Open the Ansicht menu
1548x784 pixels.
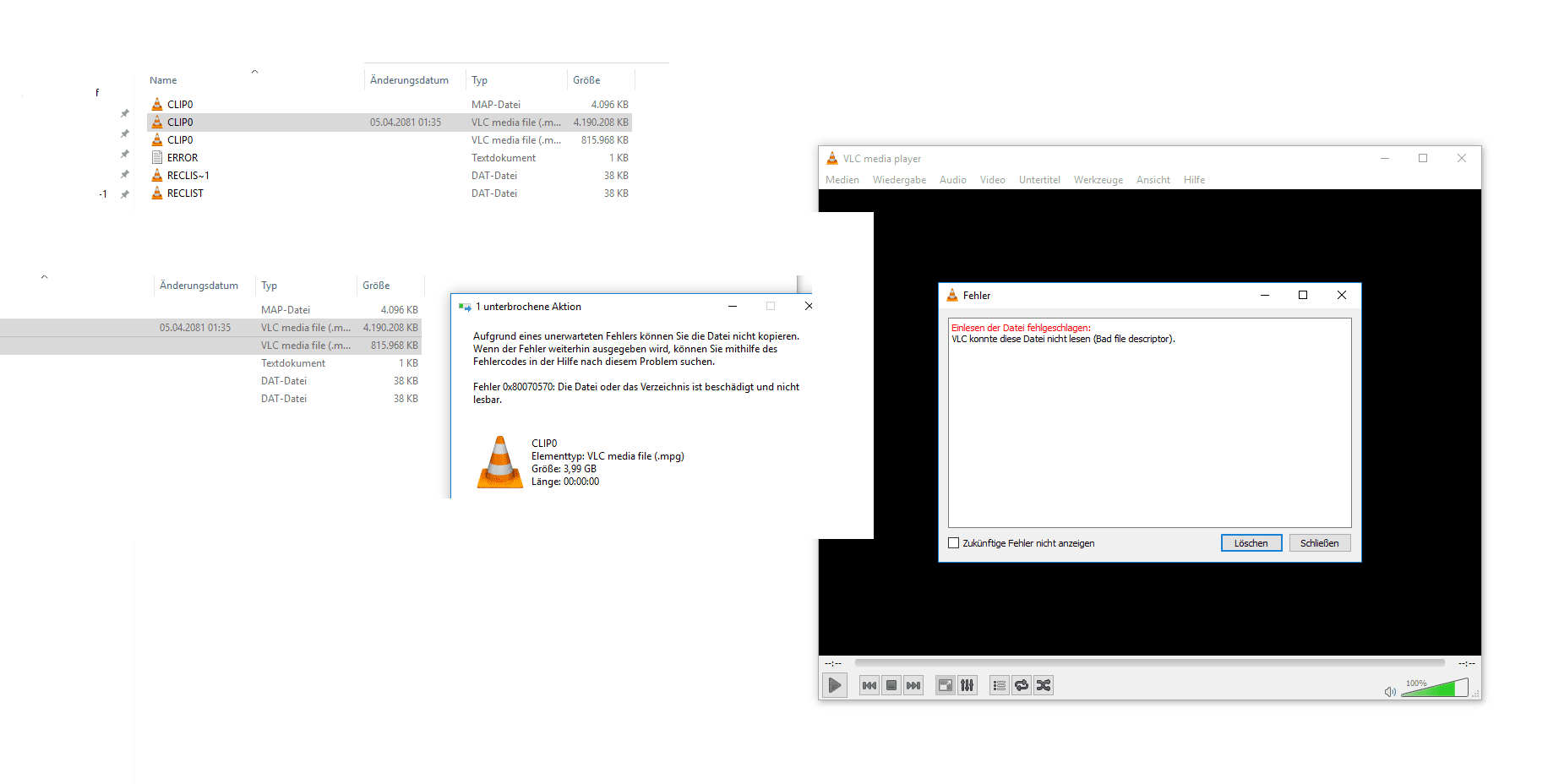[x=1153, y=180]
